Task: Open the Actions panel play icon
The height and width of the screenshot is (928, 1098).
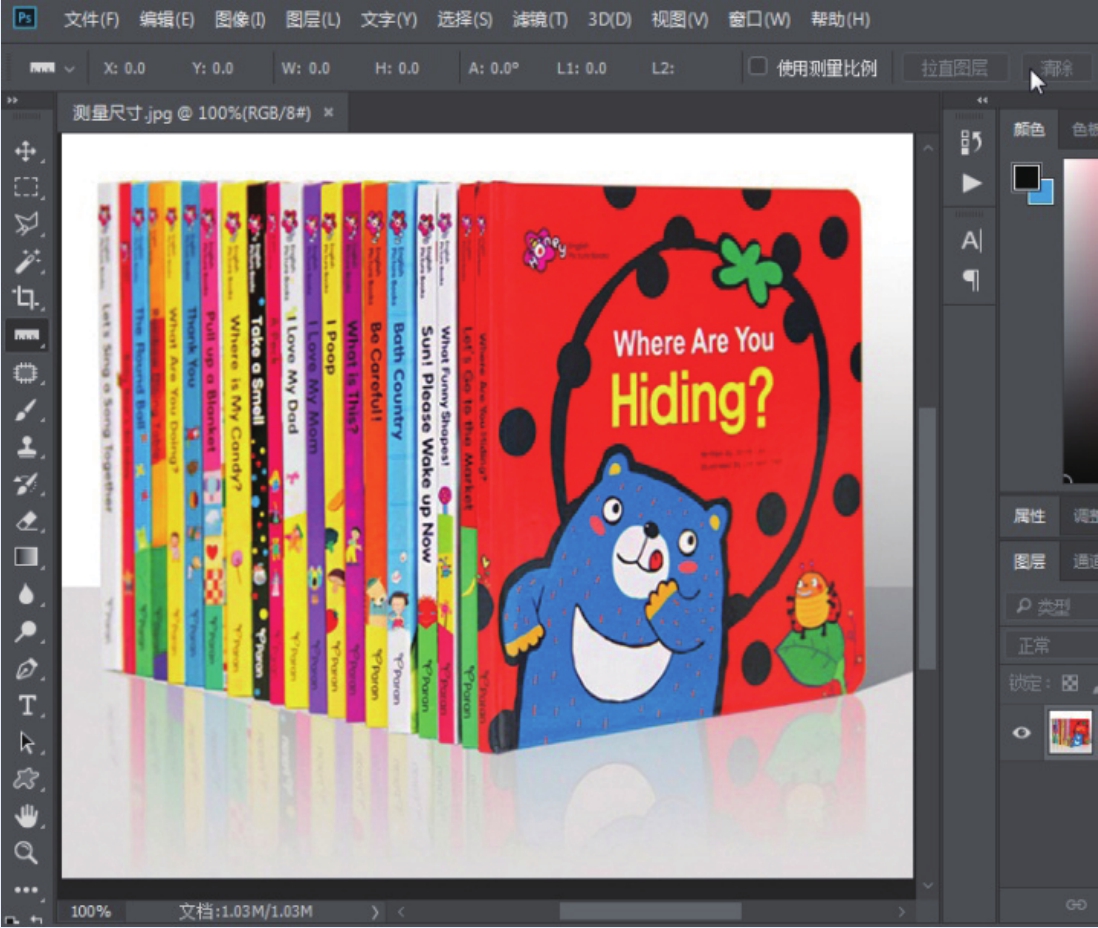Action: point(971,183)
